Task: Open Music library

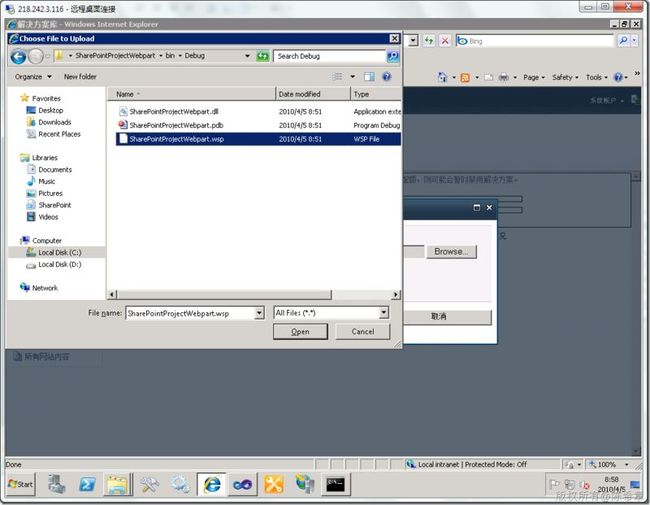Action: [x=41, y=182]
